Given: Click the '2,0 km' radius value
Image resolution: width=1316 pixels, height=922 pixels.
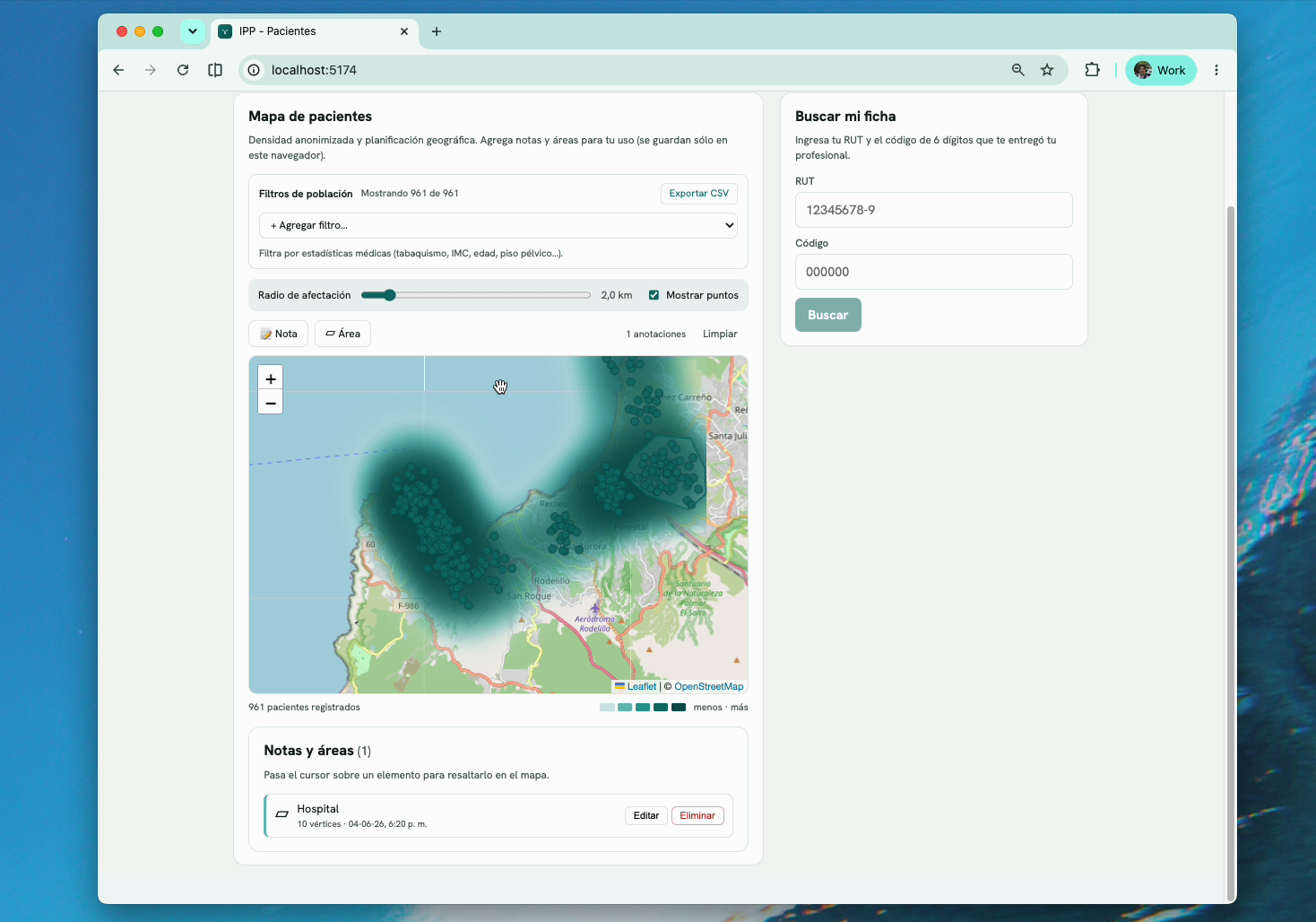Looking at the screenshot, I should [x=617, y=295].
